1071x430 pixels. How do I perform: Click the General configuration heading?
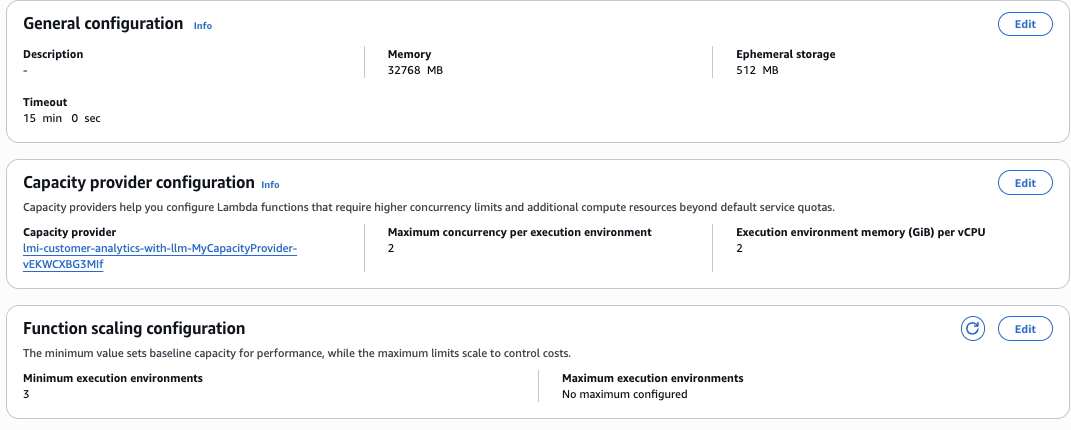pos(103,23)
